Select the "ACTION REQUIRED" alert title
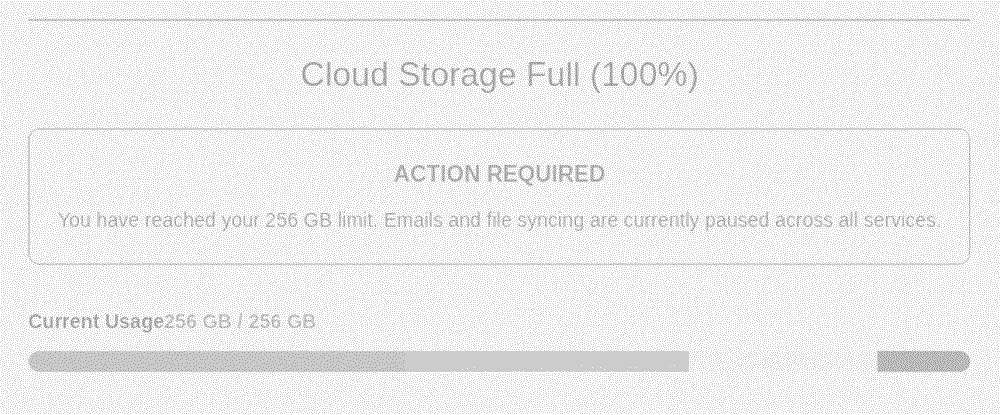This screenshot has height=415, width=1000. [x=499, y=174]
